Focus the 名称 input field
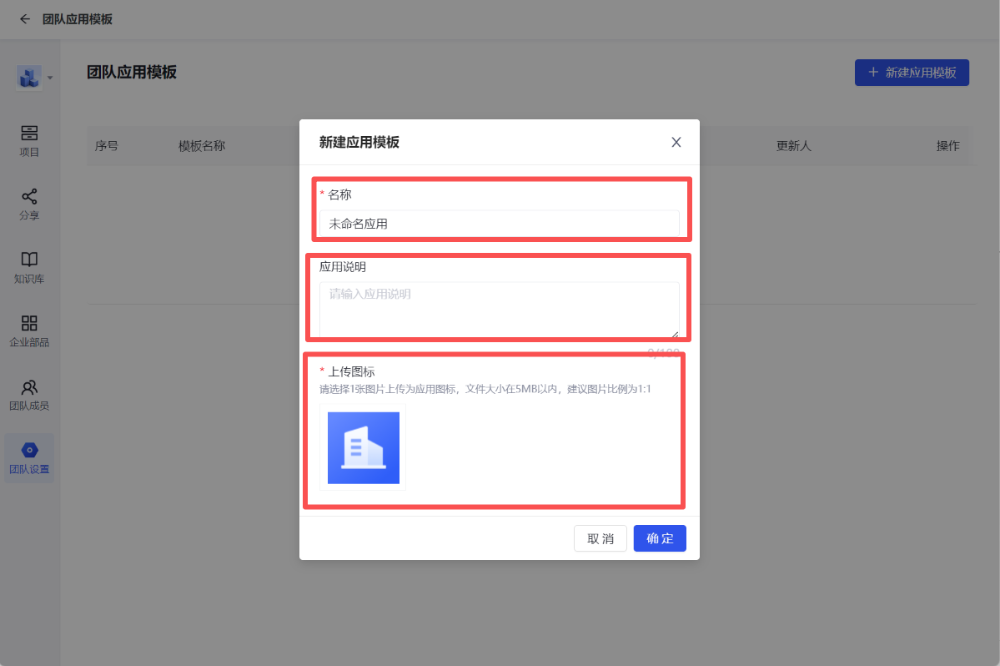Viewport: 1000px width, 666px height. point(499,224)
